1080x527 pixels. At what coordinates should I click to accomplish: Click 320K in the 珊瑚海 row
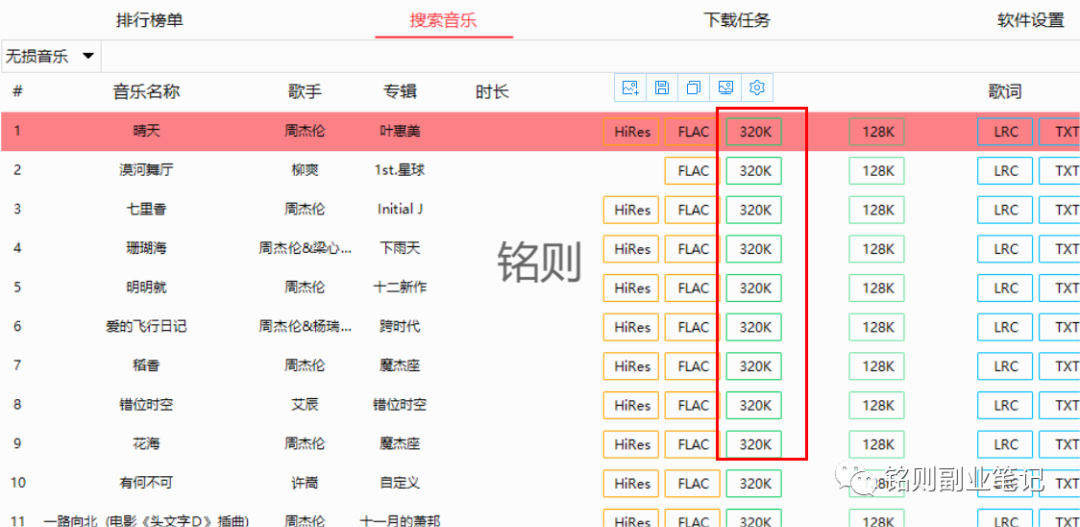[x=754, y=249]
